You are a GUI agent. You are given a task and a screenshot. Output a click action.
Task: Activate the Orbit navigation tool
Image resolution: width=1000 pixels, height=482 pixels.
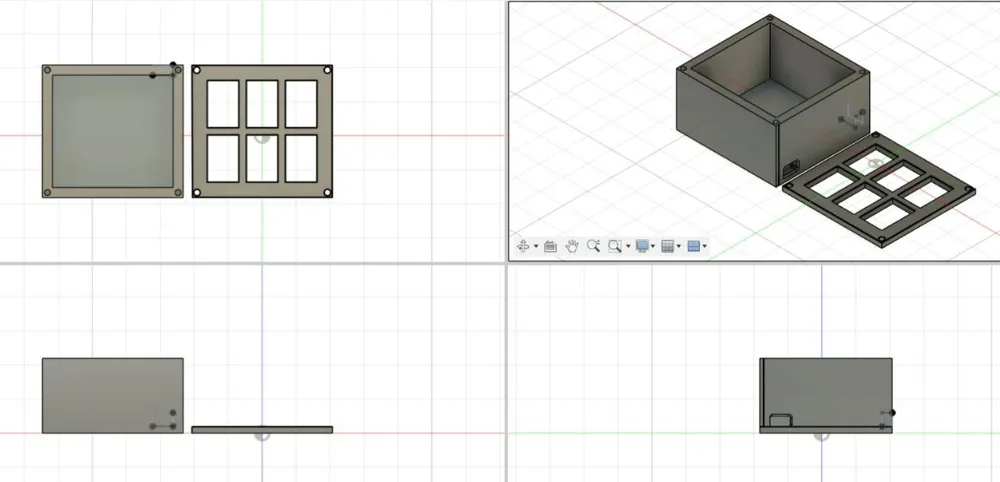coord(523,246)
